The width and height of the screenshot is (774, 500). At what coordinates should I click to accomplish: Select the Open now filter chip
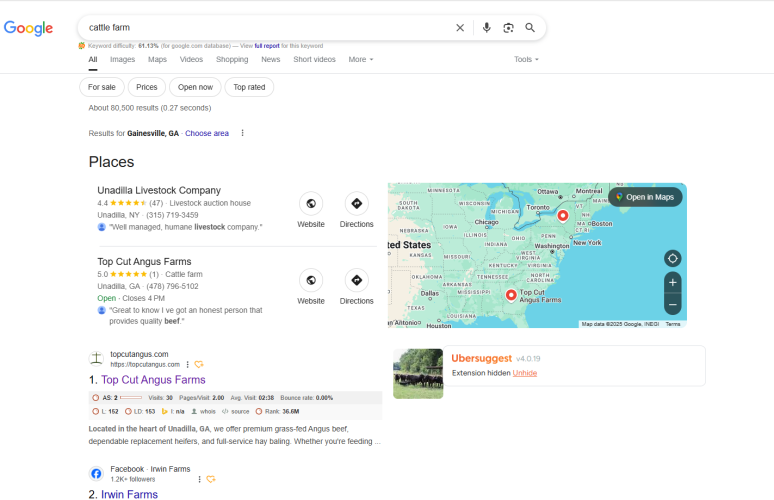(195, 87)
